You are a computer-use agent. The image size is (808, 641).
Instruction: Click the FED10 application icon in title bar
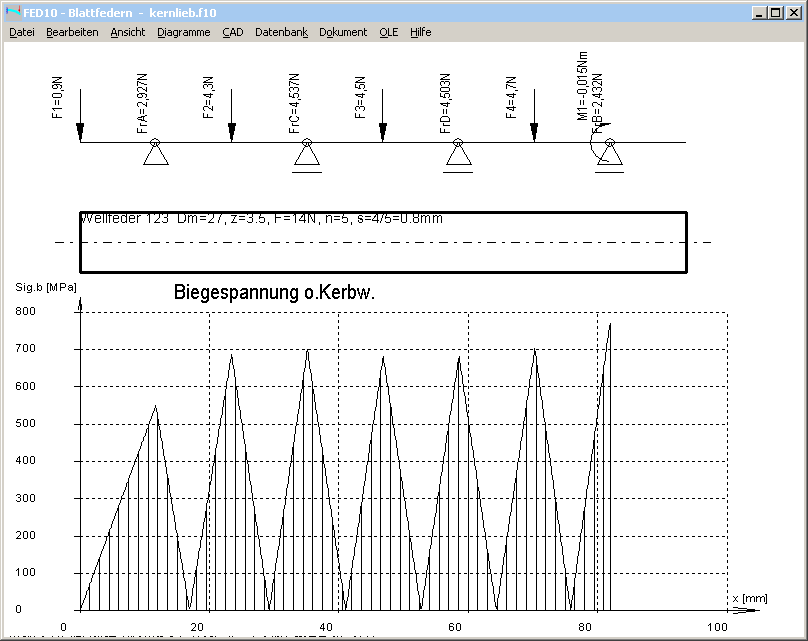tap(12, 12)
